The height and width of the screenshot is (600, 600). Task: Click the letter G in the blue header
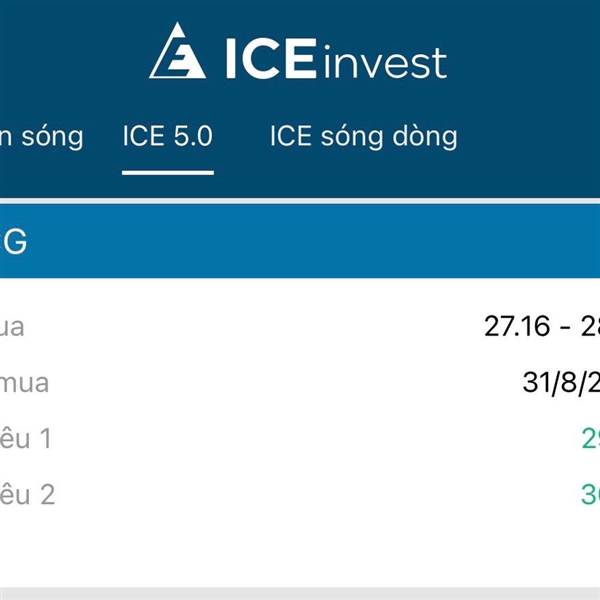[x=14, y=241]
